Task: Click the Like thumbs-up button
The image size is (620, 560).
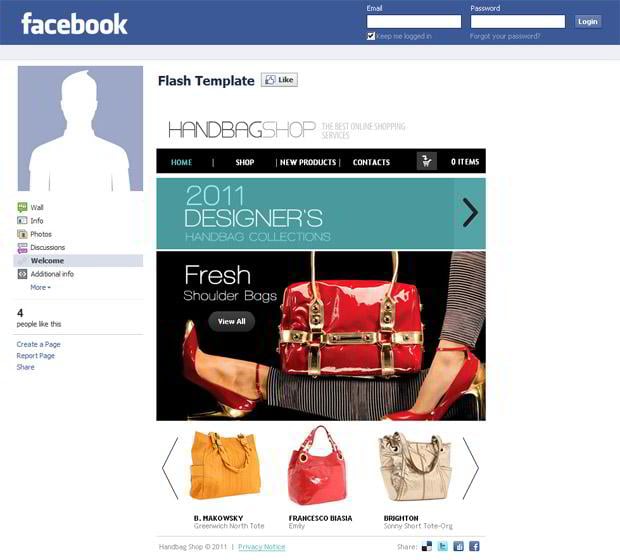Action: click(279, 80)
